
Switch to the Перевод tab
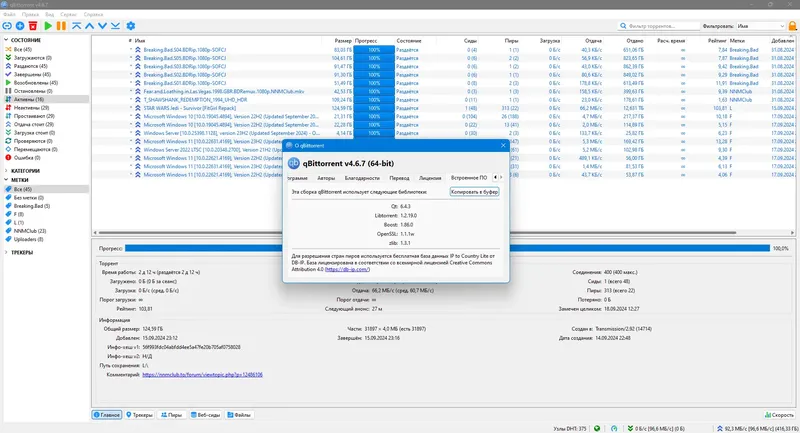399,178
